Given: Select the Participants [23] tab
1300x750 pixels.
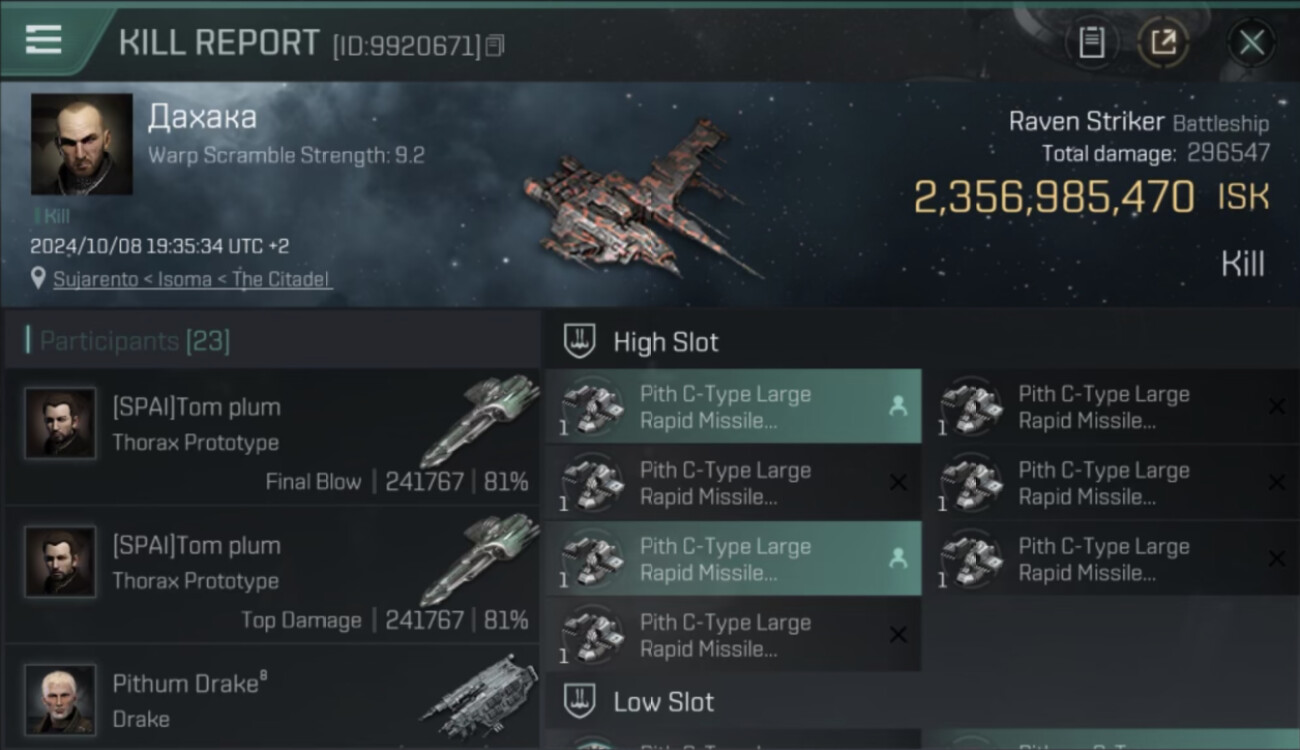Looking at the screenshot, I should [135, 341].
